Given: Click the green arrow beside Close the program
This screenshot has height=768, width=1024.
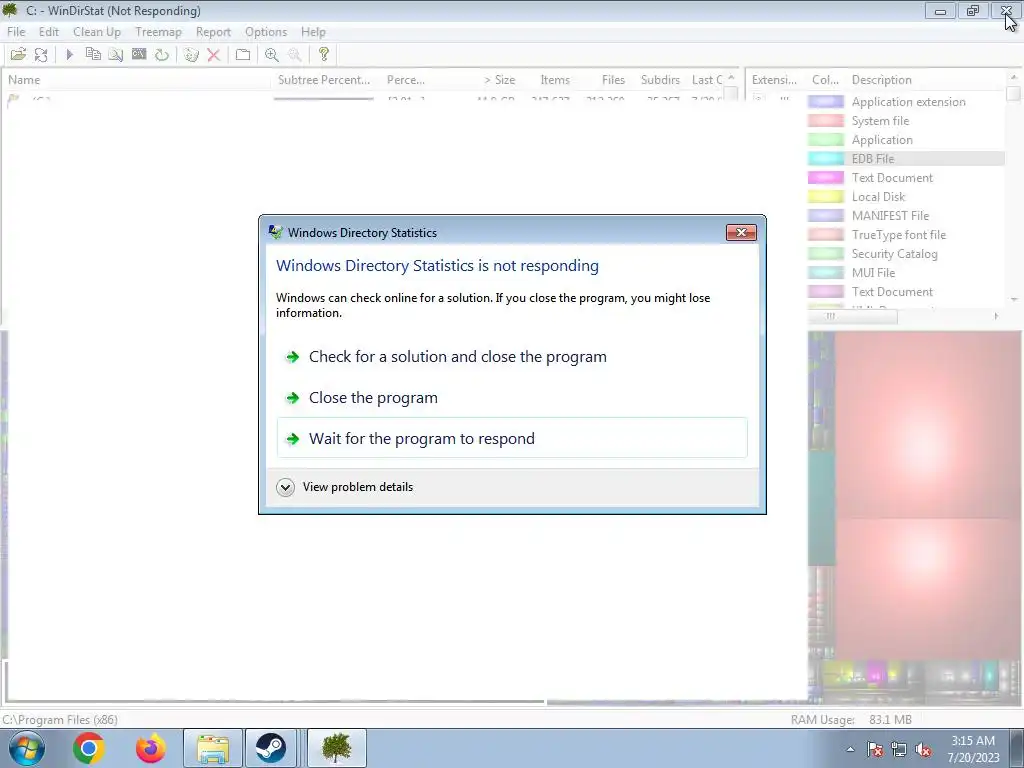Looking at the screenshot, I should tap(293, 398).
